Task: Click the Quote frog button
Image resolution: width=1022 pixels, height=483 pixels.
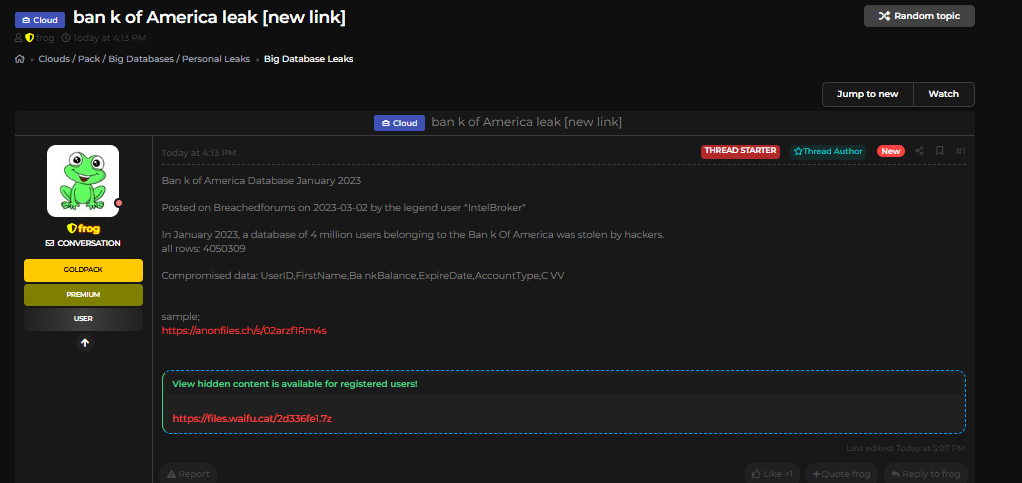Action: (841, 474)
